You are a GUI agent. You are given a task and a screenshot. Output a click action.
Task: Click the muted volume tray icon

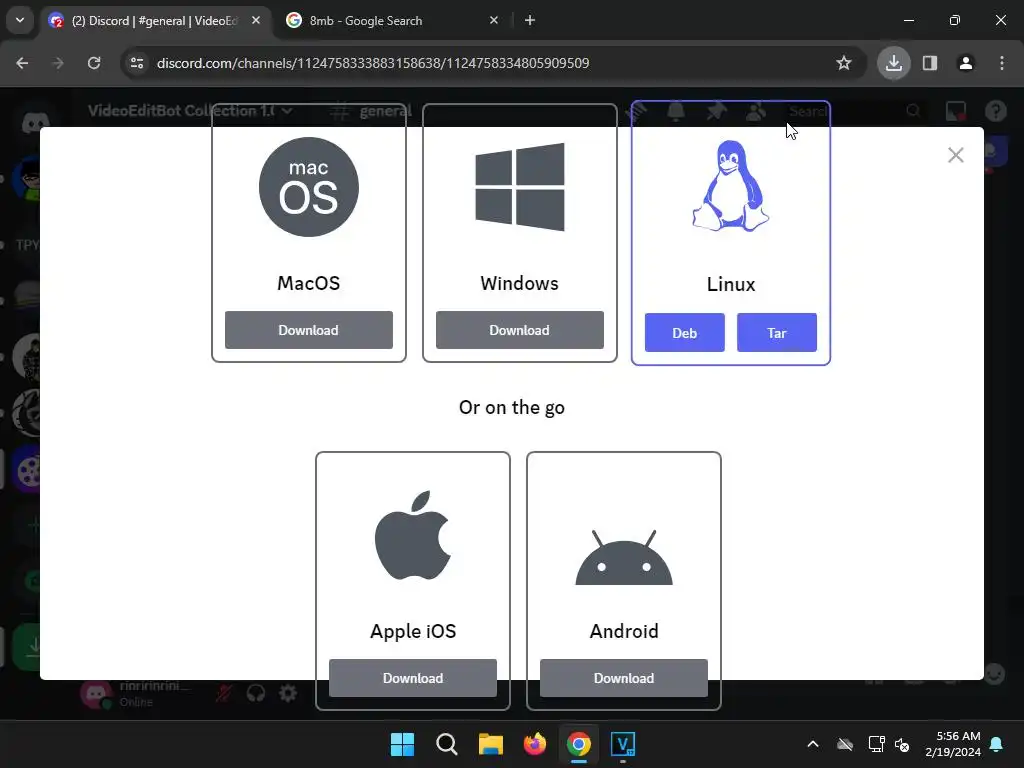point(902,744)
